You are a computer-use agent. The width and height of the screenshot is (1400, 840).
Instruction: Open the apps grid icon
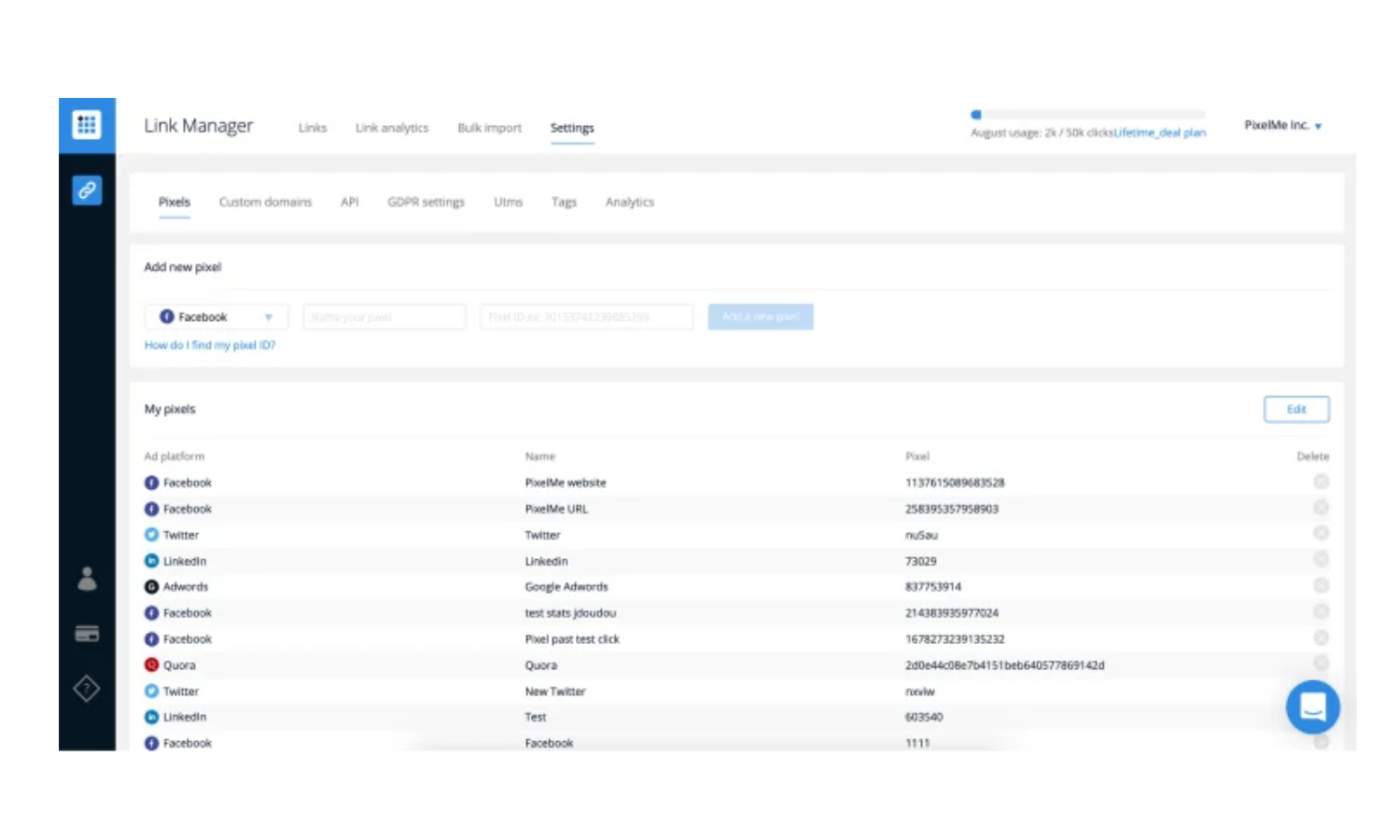[87, 125]
